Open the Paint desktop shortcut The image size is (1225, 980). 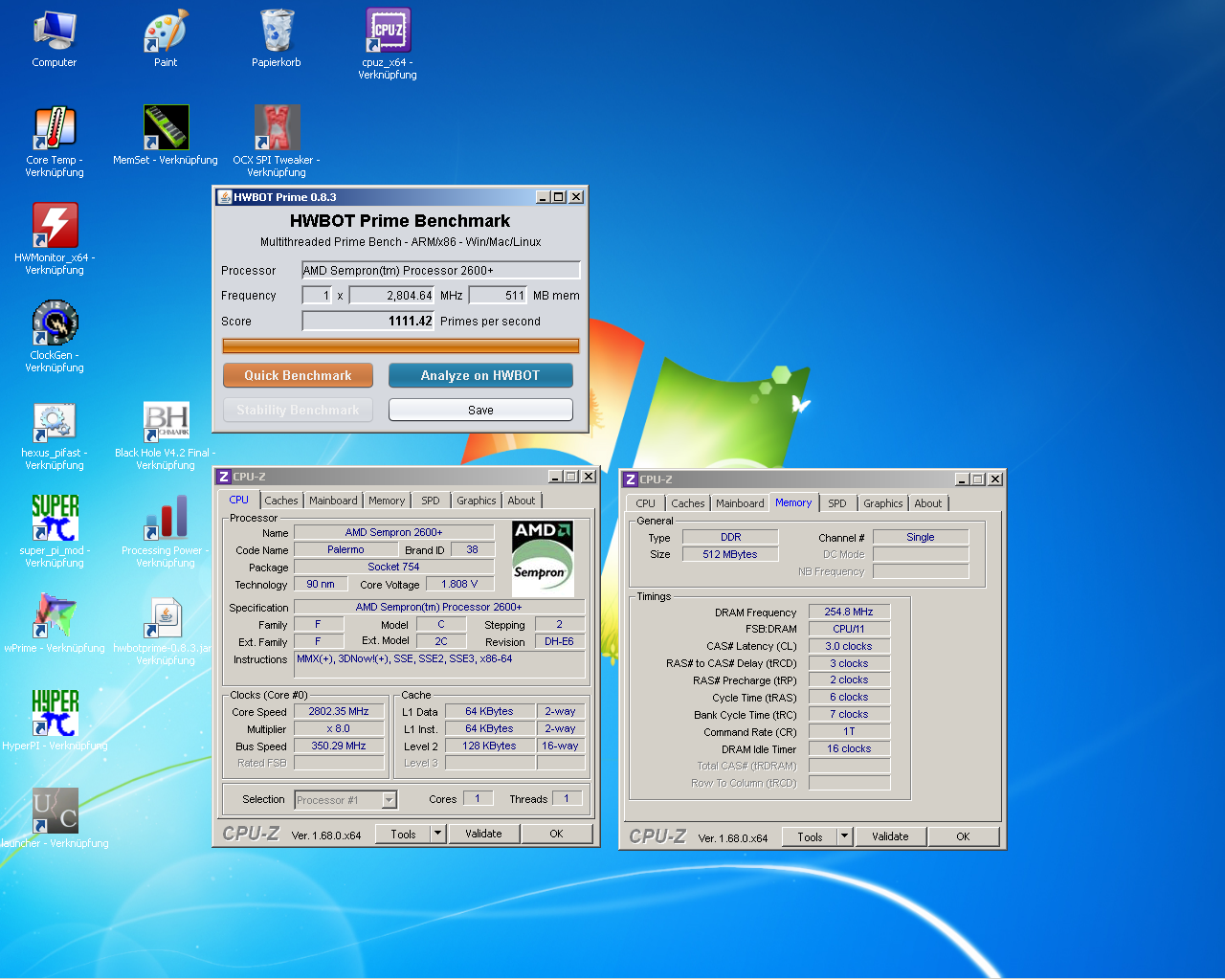(x=166, y=38)
